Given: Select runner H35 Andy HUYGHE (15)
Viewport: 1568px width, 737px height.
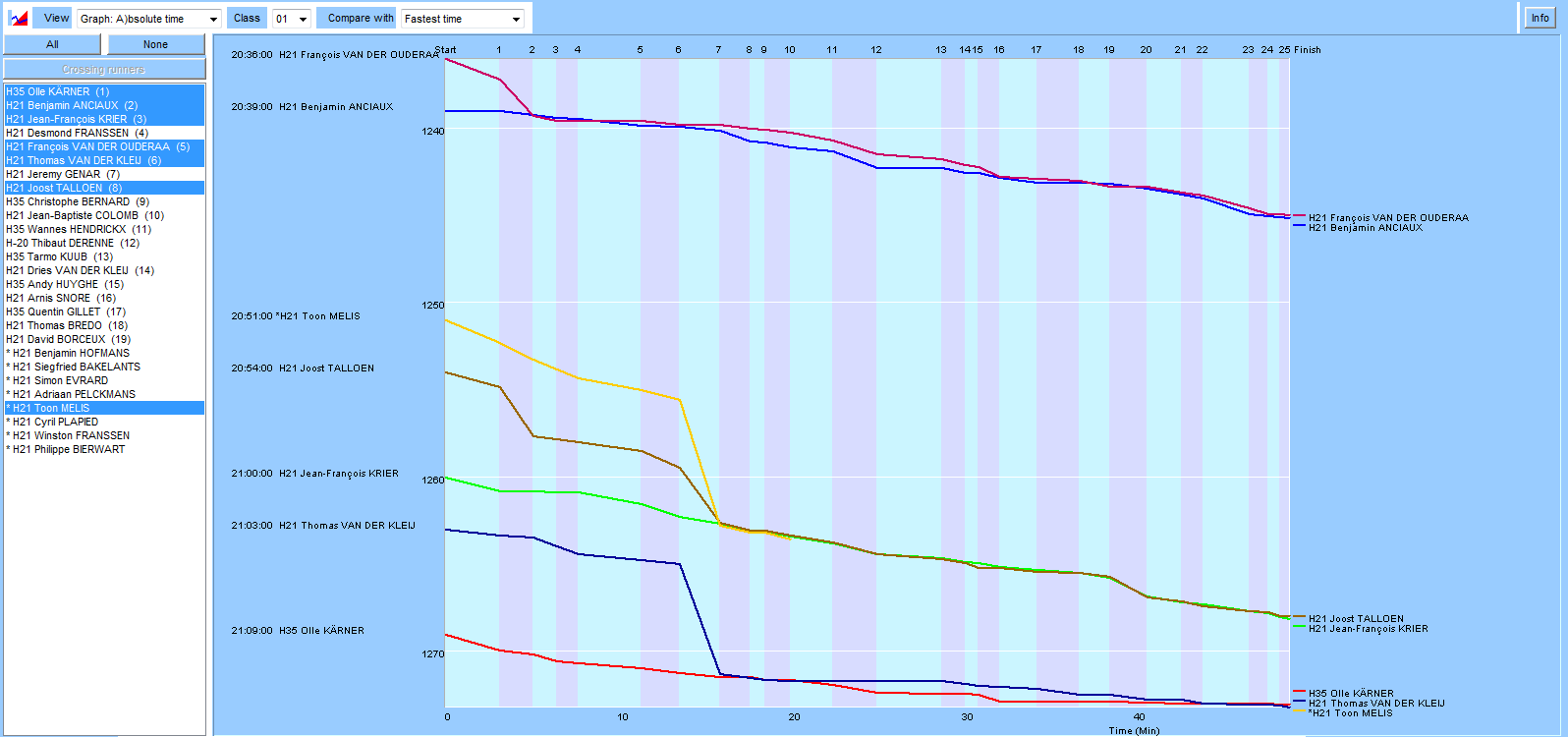Looking at the screenshot, I should pyautogui.click(x=104, y=284).
